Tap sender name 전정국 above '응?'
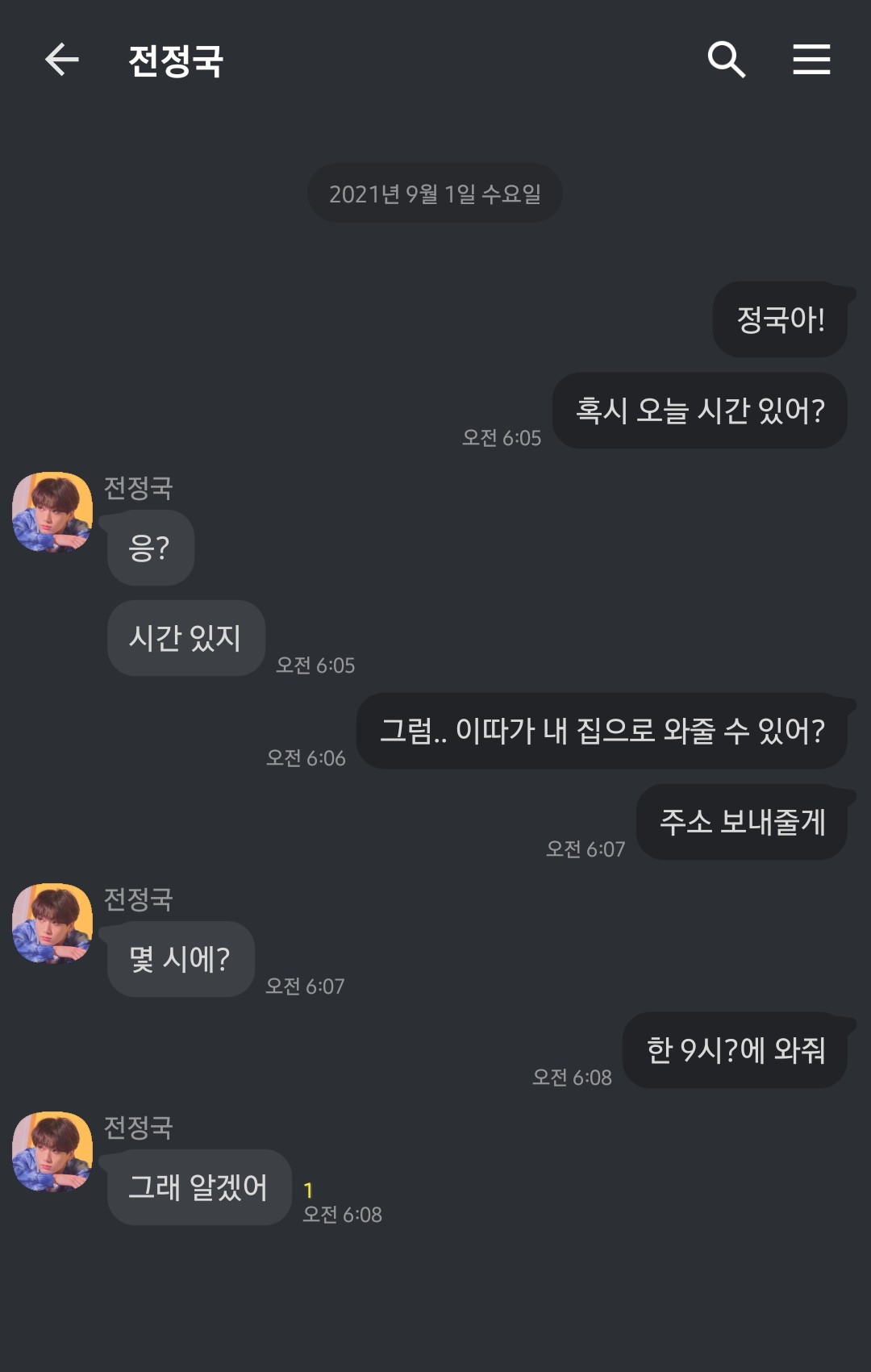The height and width of the screenshot is (1372, 871). tap(139, 488)
